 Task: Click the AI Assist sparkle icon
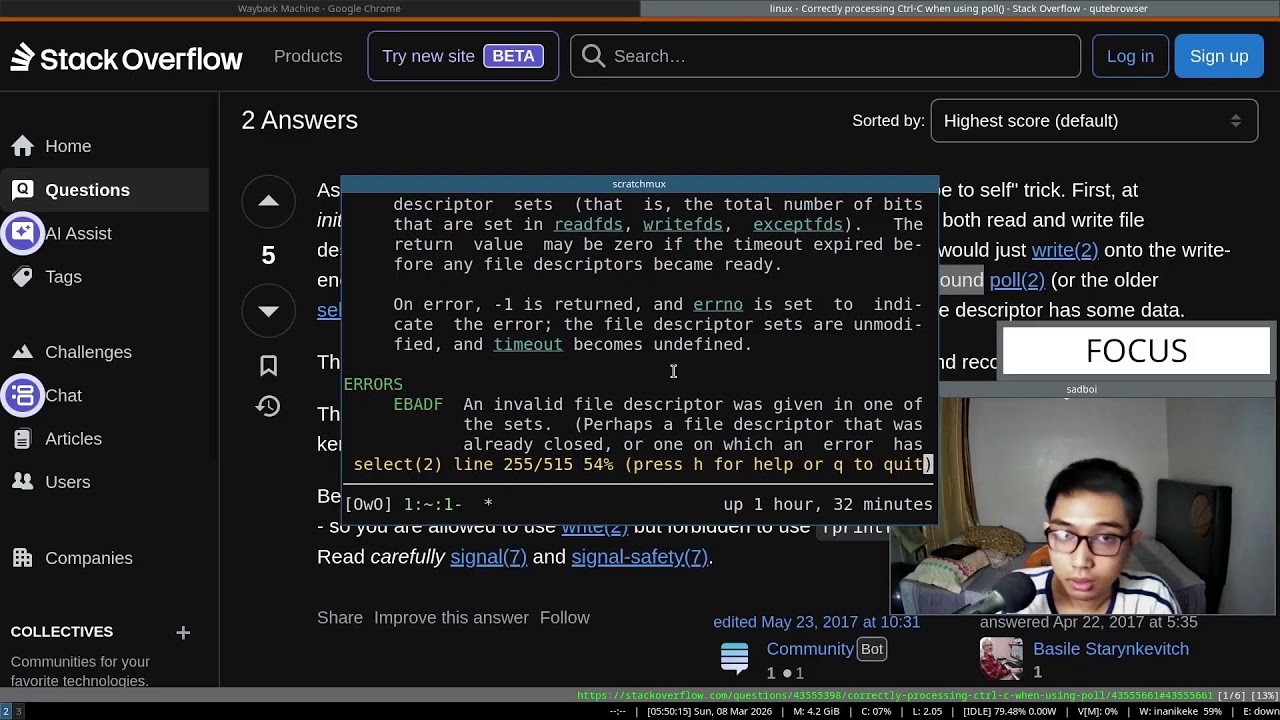click(x=23, y=233)
